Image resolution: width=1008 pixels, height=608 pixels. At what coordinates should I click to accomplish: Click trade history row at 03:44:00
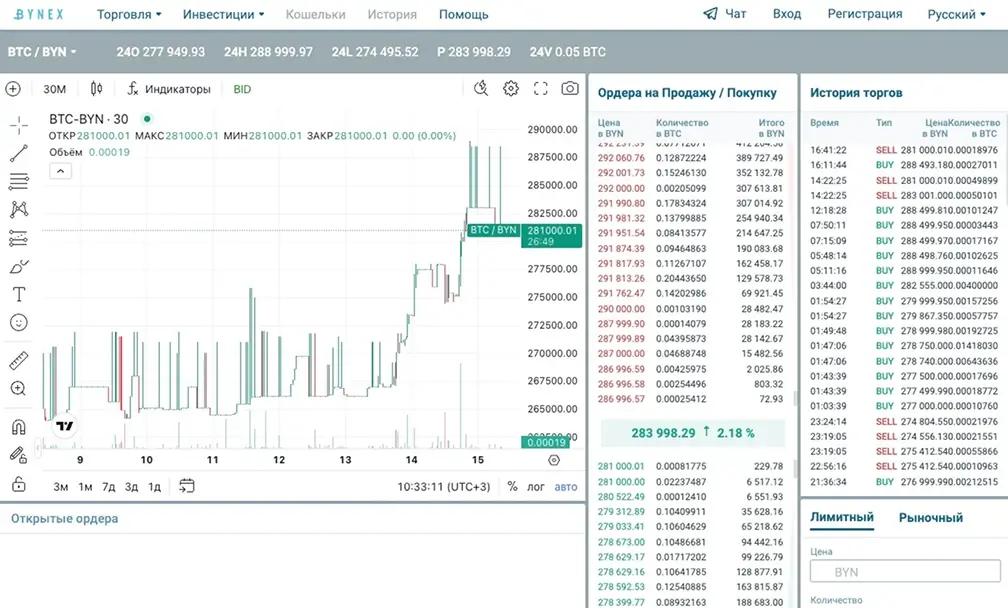(x=904, y=285)
